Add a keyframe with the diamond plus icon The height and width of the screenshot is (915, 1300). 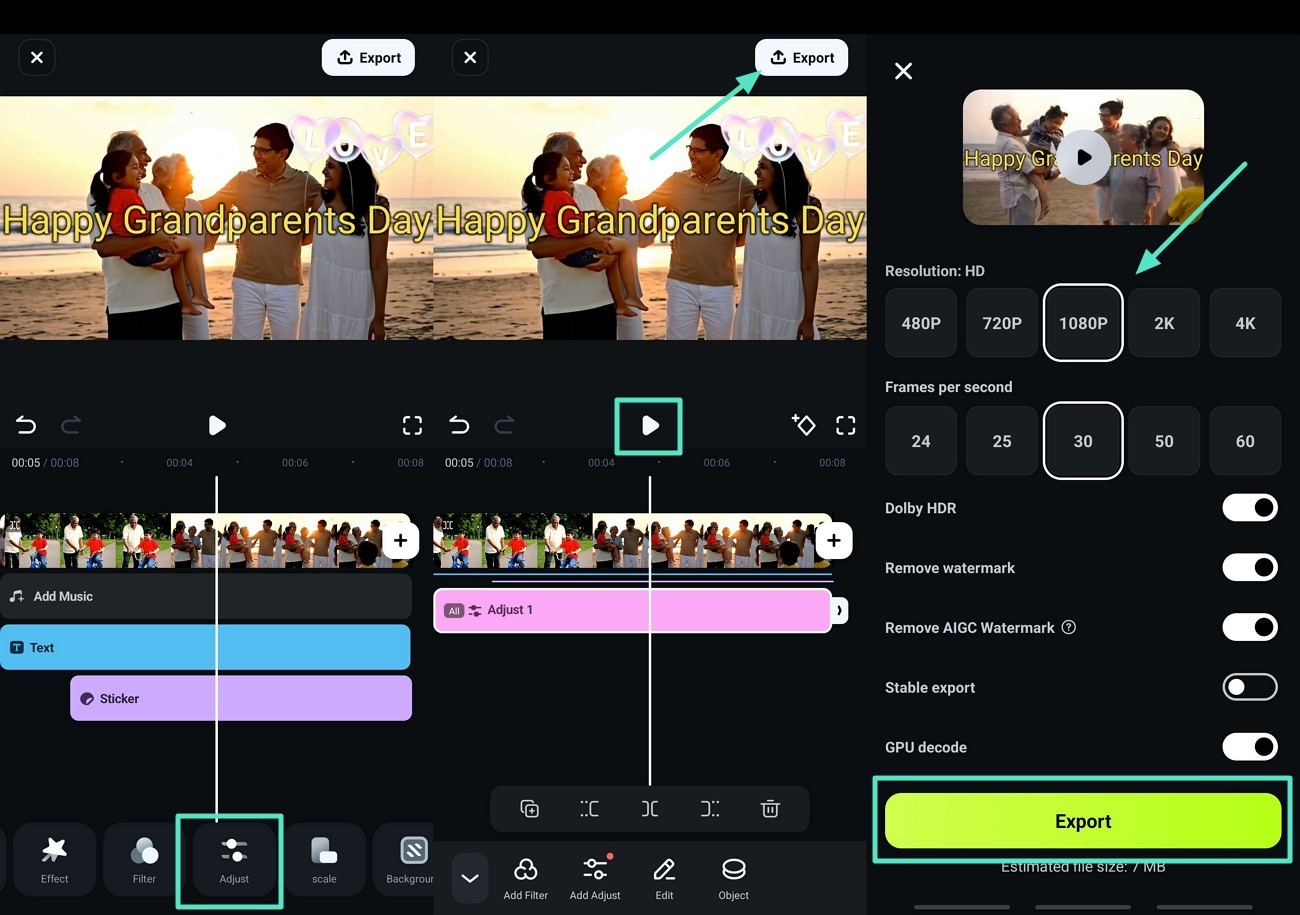[803, 425]
